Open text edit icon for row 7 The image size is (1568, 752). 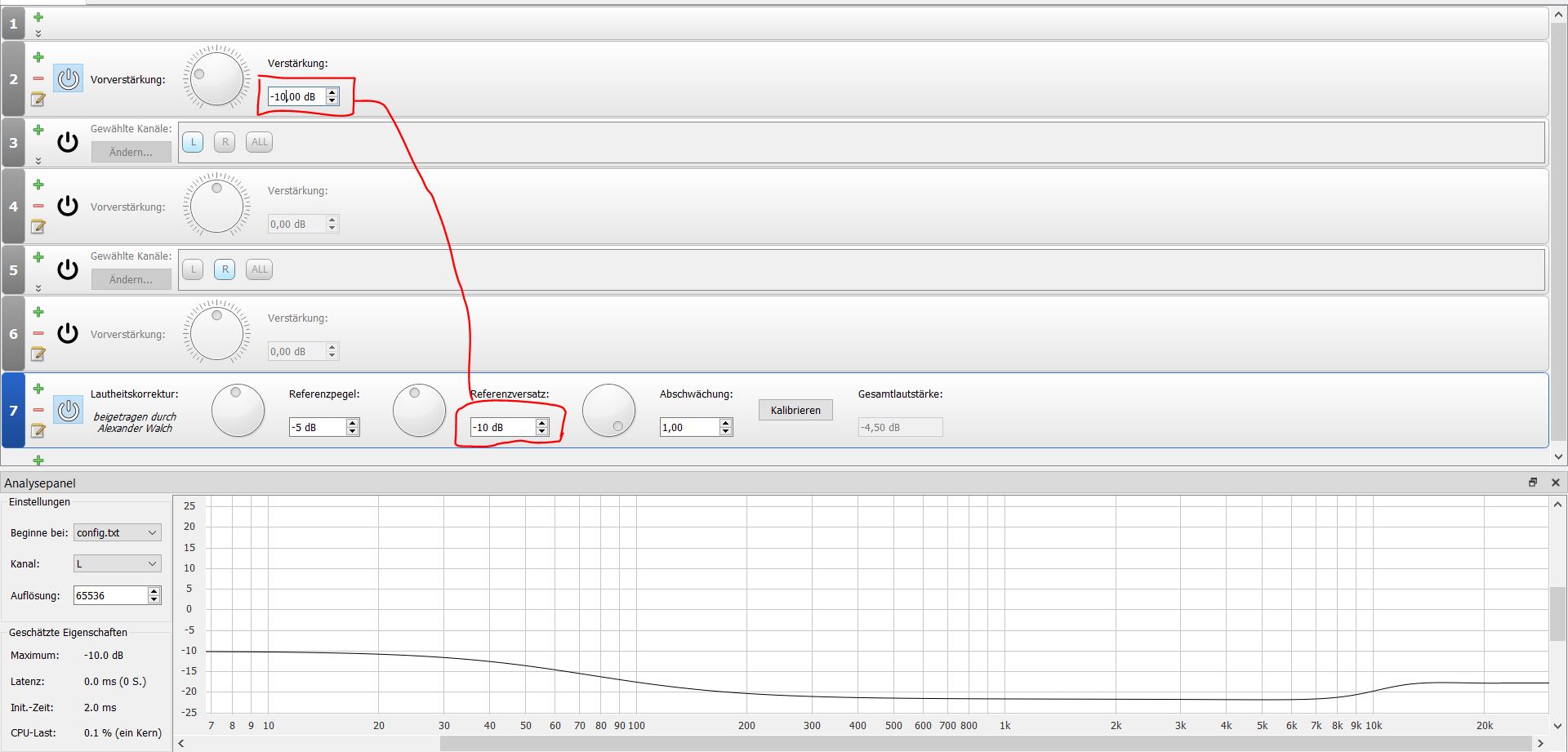click(x=38, y=431)
